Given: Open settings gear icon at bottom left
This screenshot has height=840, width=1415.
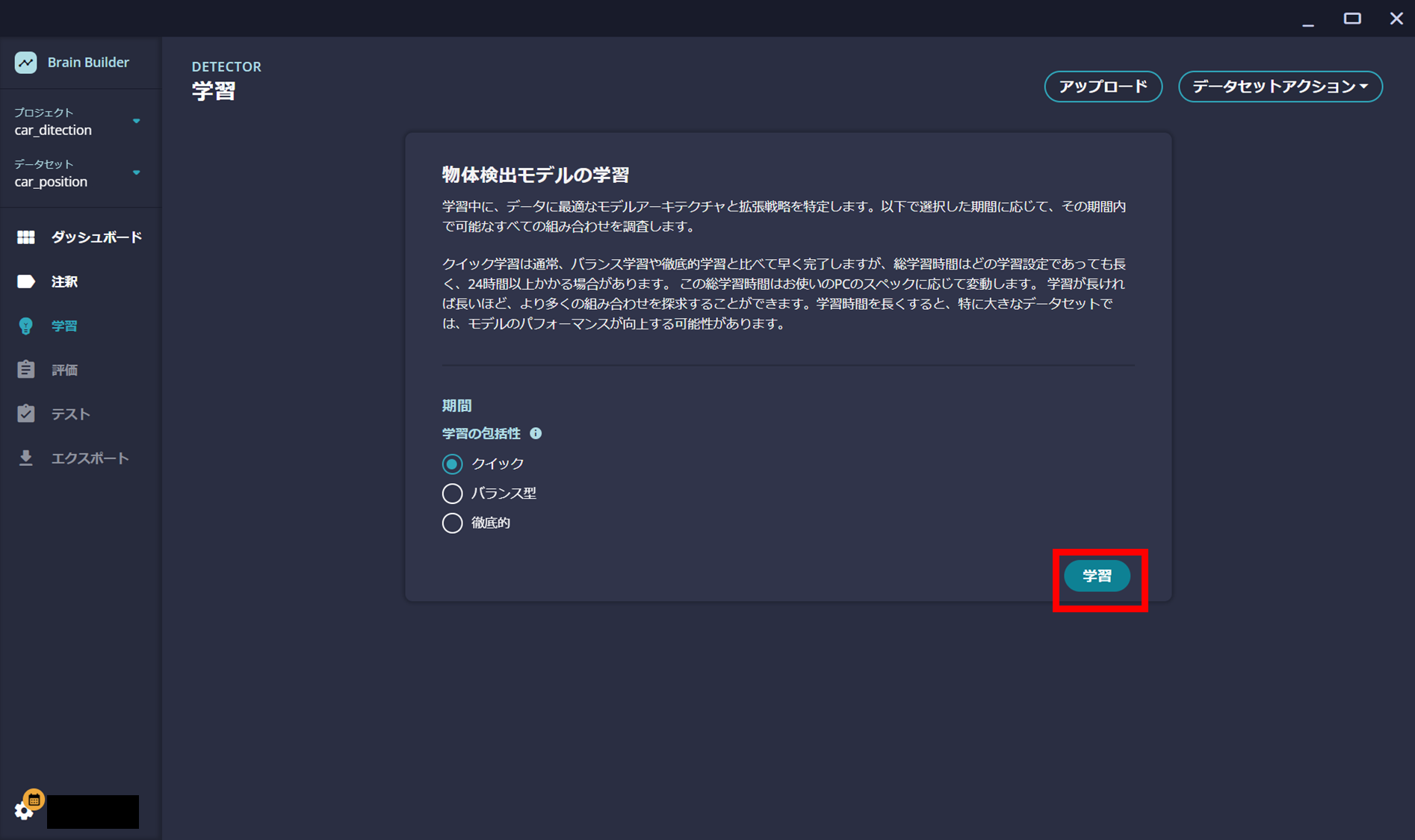Looking at the screenshot, I should coord(24,811).
